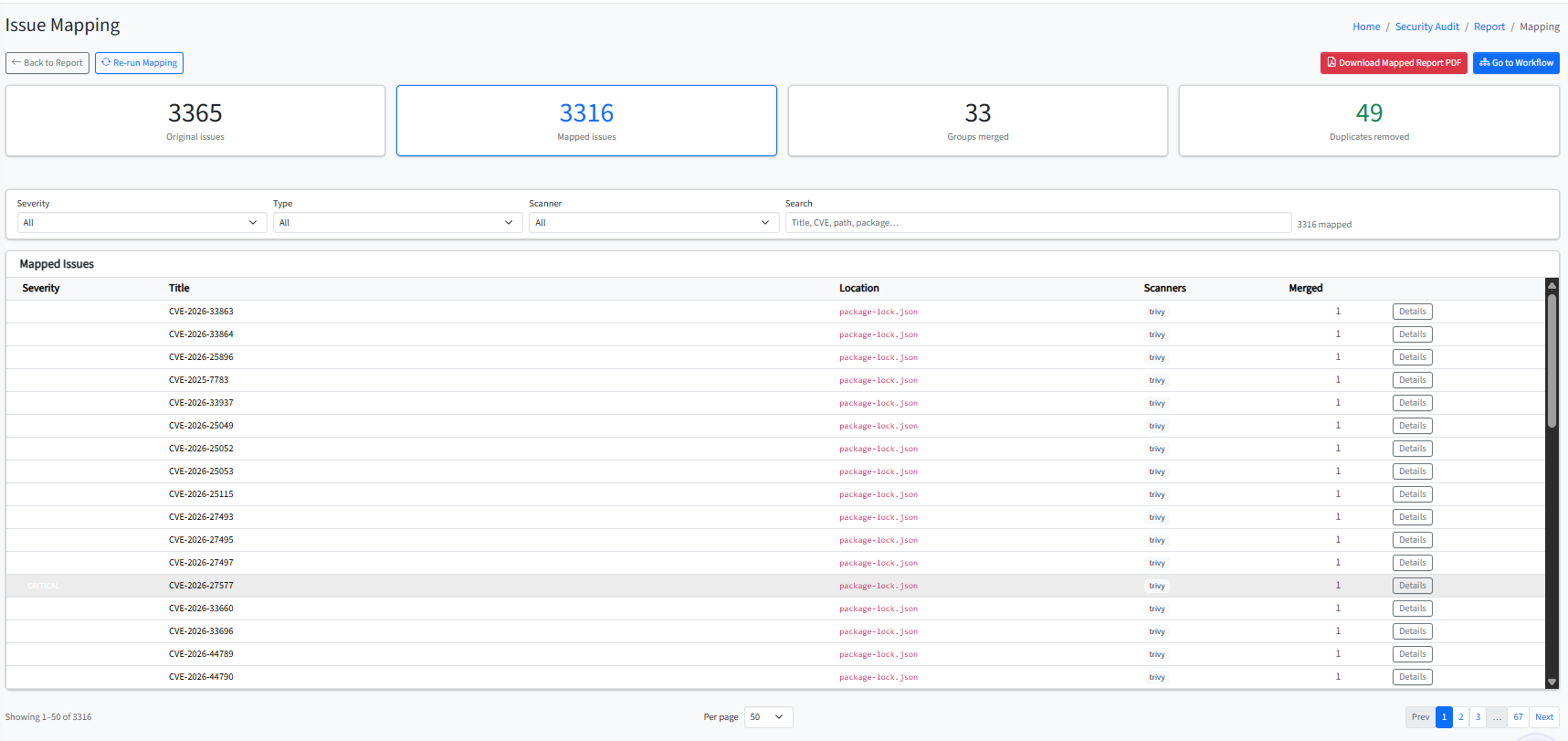Click the Scanners column header

click(1164, 288)
